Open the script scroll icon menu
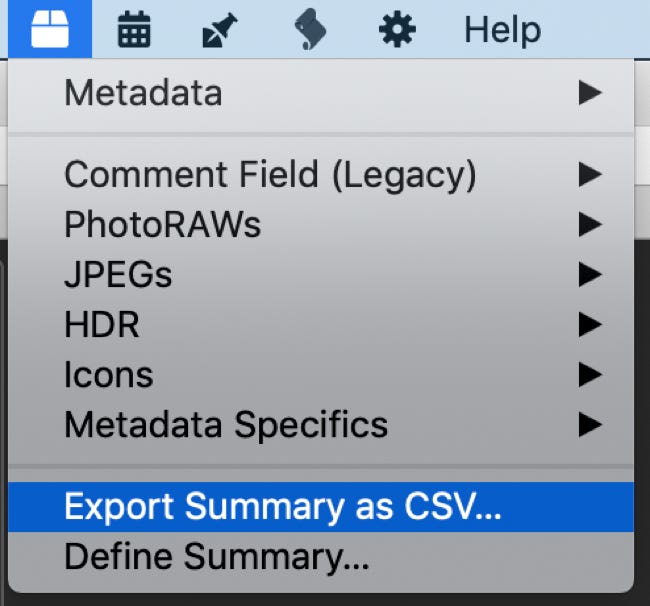This screenshot has width=650, height=606. [310, 30]
